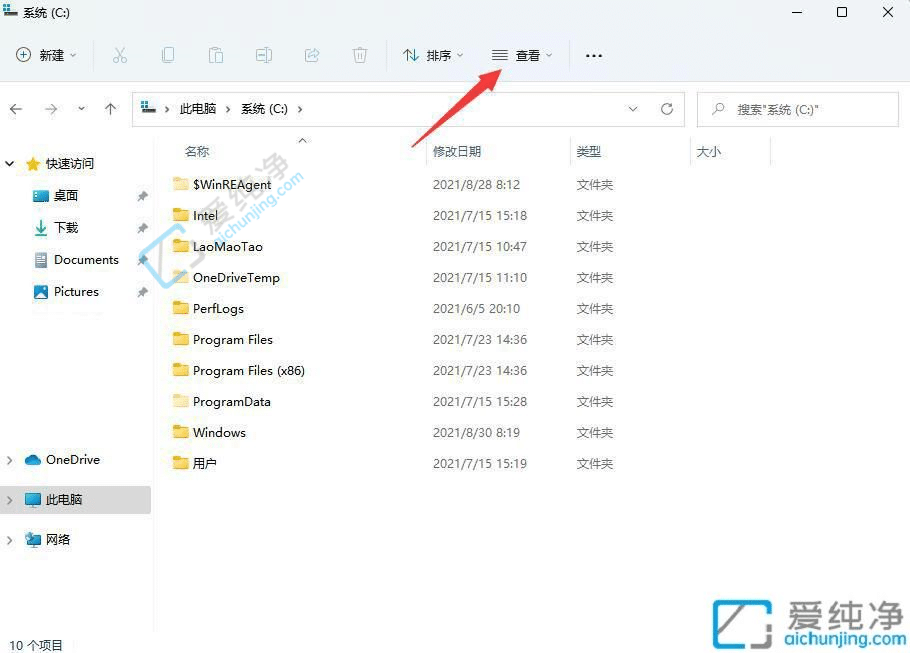The image size is (910, 653).
Task: Click the 10 个项目 status bar text
Action: [35, 645]
